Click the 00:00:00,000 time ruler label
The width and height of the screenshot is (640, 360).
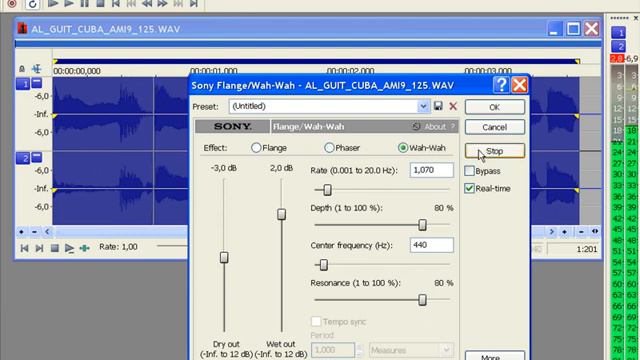click(x=77, y=71)
